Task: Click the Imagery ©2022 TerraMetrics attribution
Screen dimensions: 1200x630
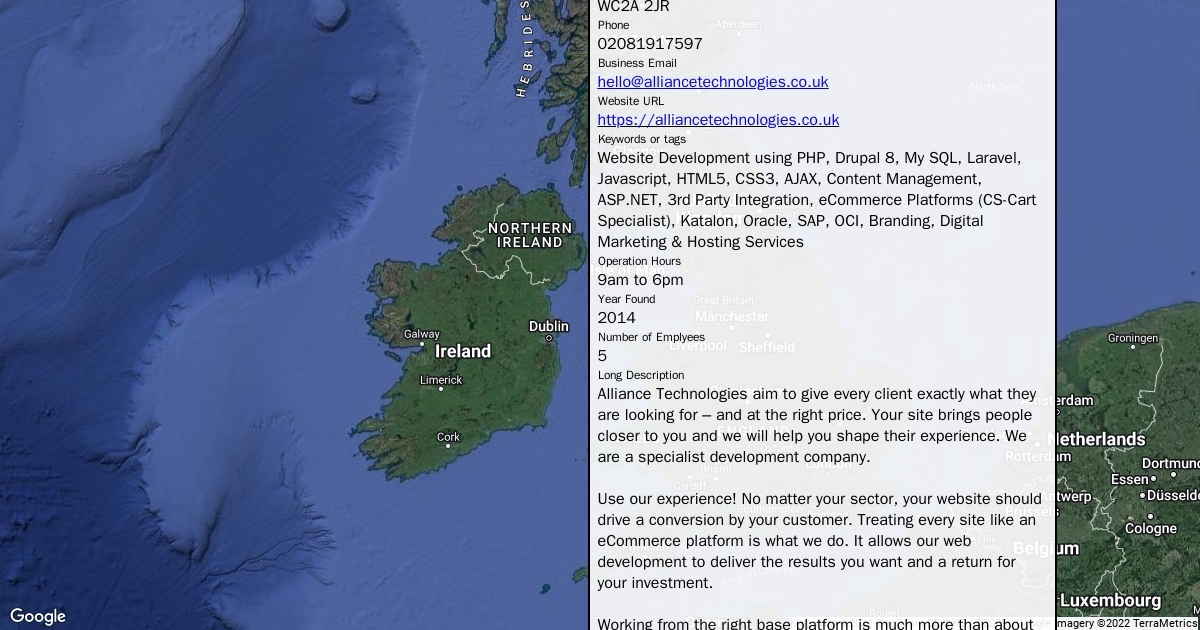Action: coord(1110,623)
